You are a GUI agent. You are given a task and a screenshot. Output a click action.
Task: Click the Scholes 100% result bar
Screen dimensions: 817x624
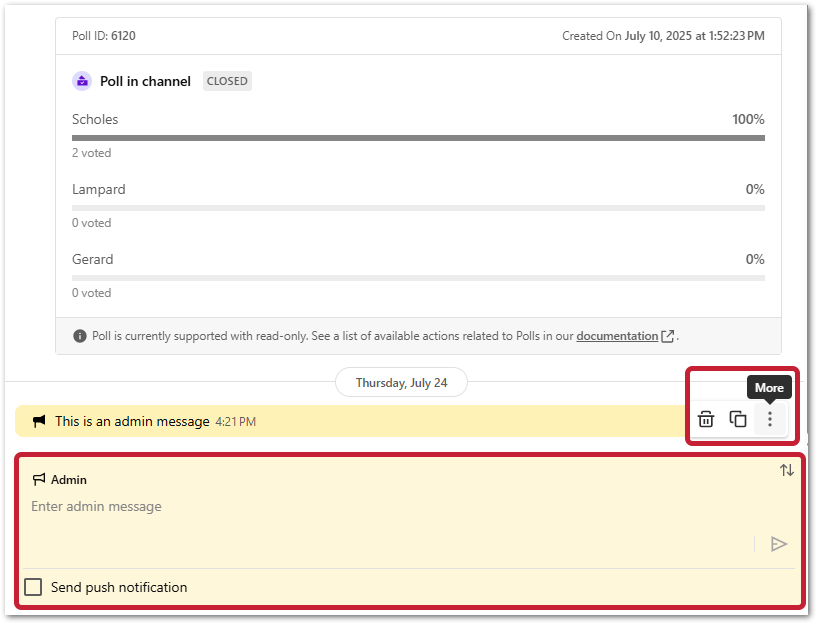pos(418,138)
